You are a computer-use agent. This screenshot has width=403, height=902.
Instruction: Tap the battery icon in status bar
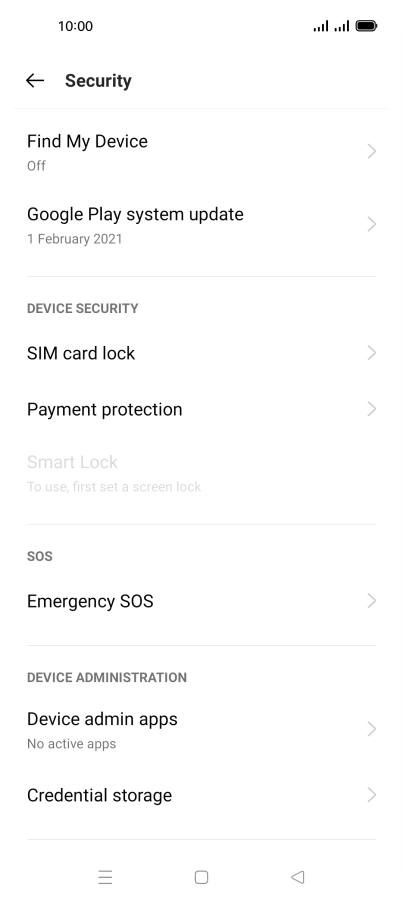click(366, 26)
